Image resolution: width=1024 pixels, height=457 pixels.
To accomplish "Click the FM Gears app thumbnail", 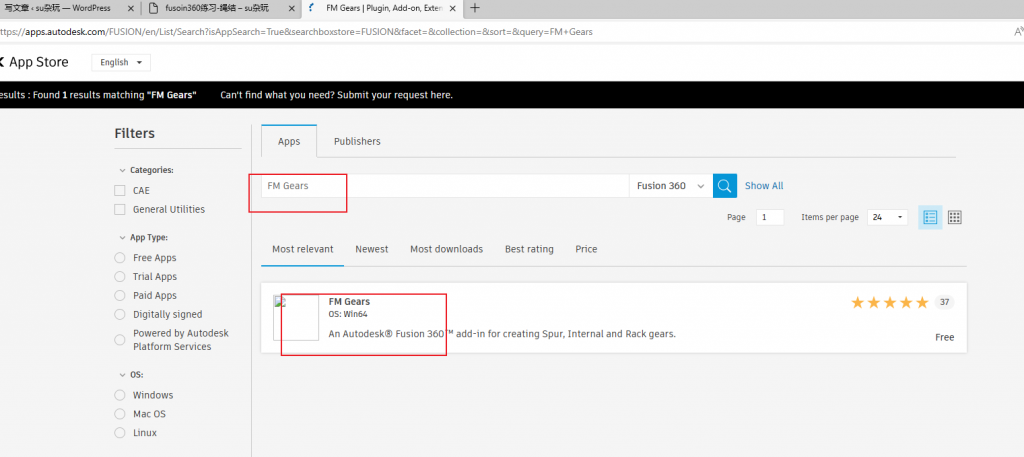I will point(296,318).
